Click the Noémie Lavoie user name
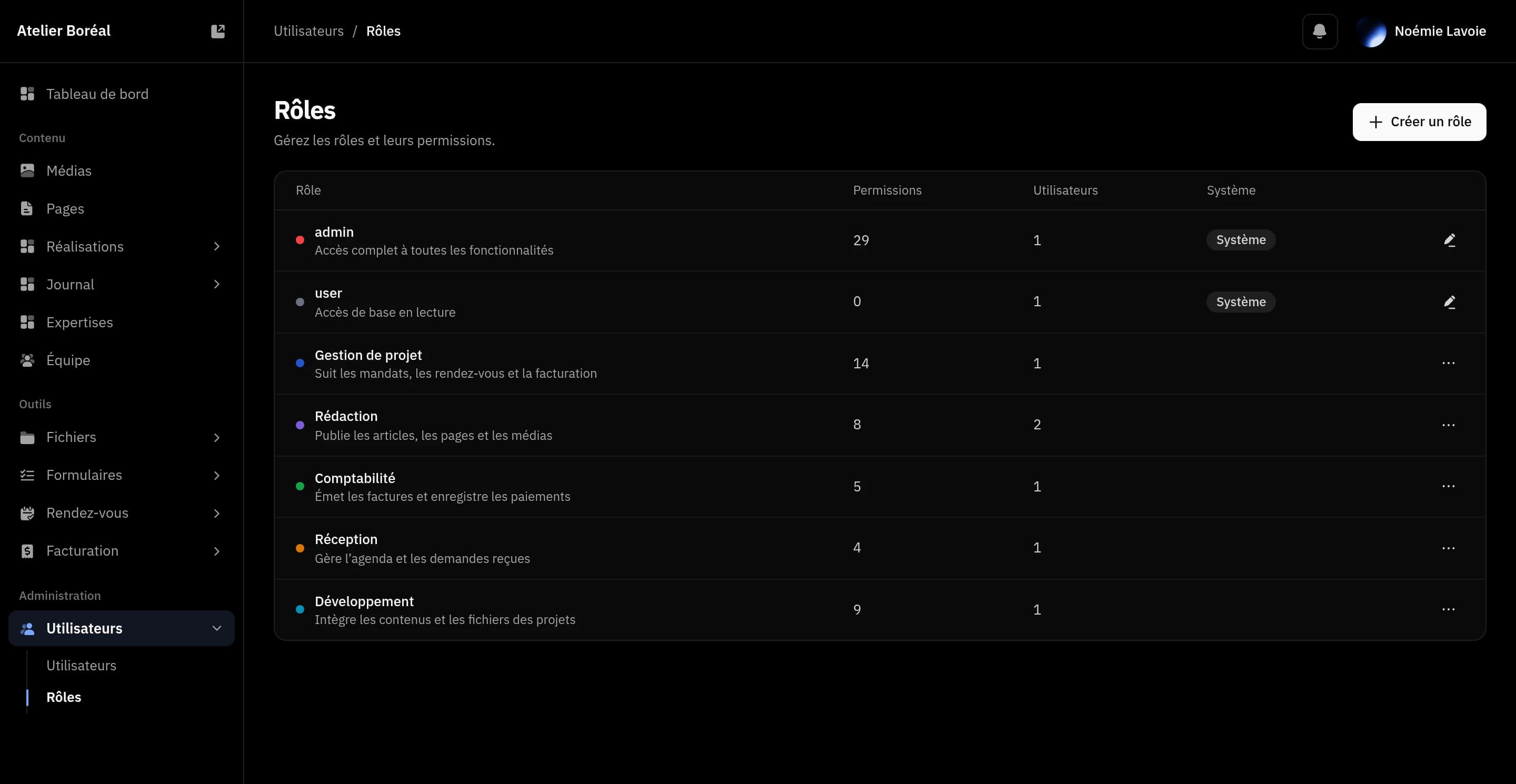 [1440, 31]
